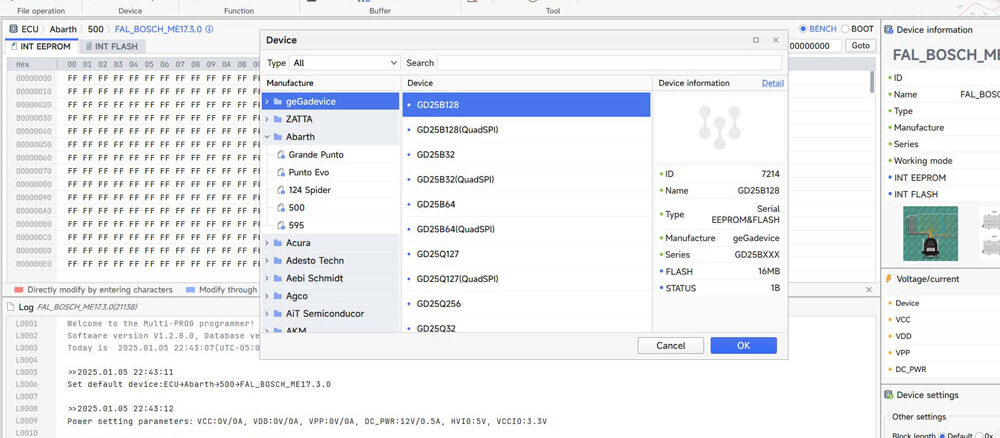Screen dimensions: 1000x438
Task: Click the geGadevice folder icon
Action: click(277, 101)
